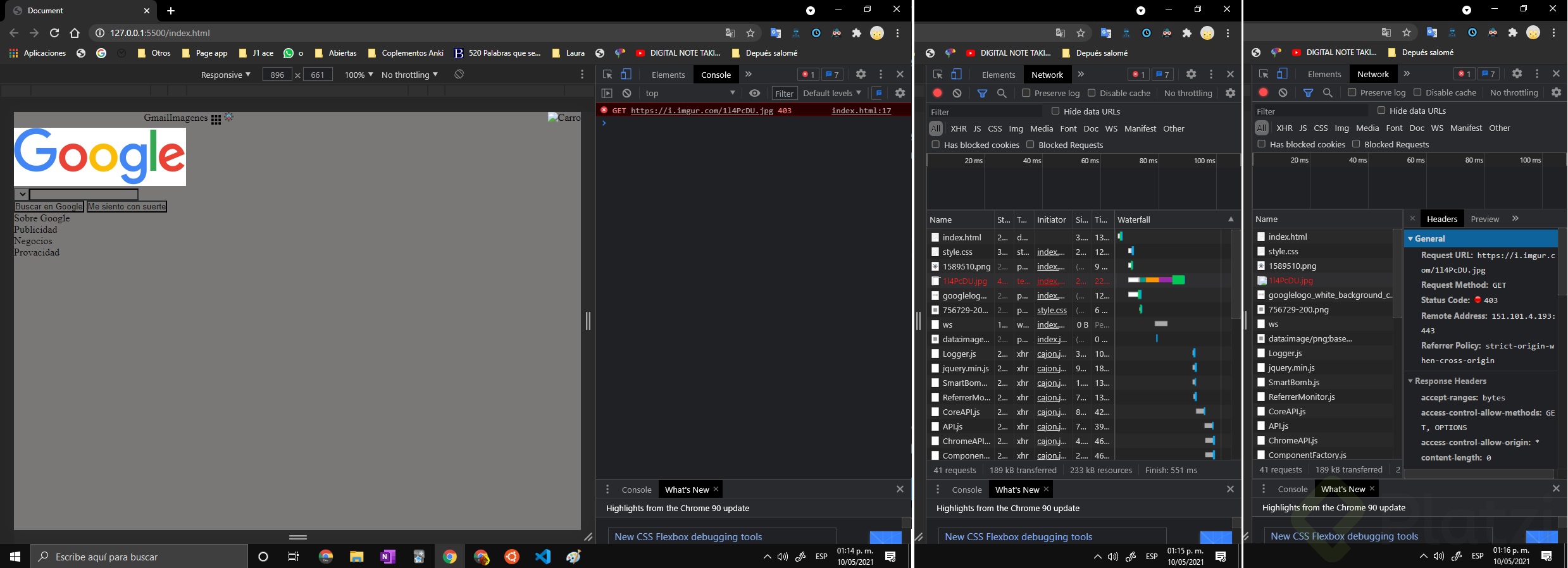1568x568 pixels.
Task: Enable Preserve log in the middle window
Action: click(1026, 93)
